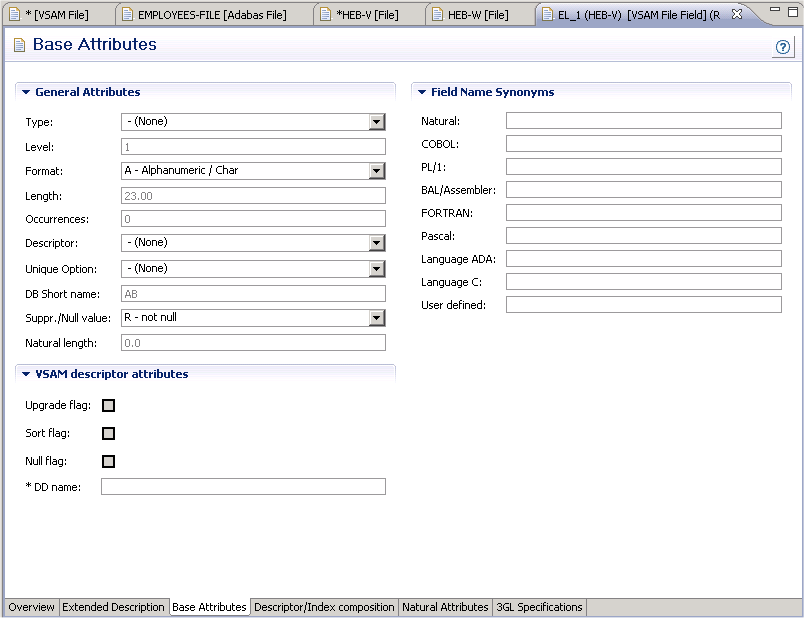Click the document icon beside the Base Attributes title
The height and width of the screenshot is (618, 804).
point(18,44)
